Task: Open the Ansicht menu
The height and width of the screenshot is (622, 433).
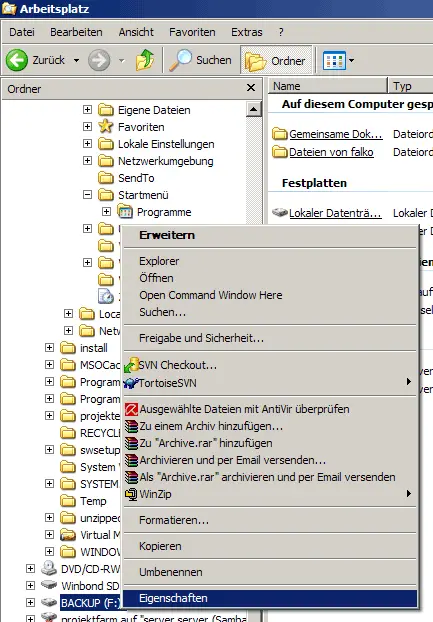Action: click(x=136, y=32)
